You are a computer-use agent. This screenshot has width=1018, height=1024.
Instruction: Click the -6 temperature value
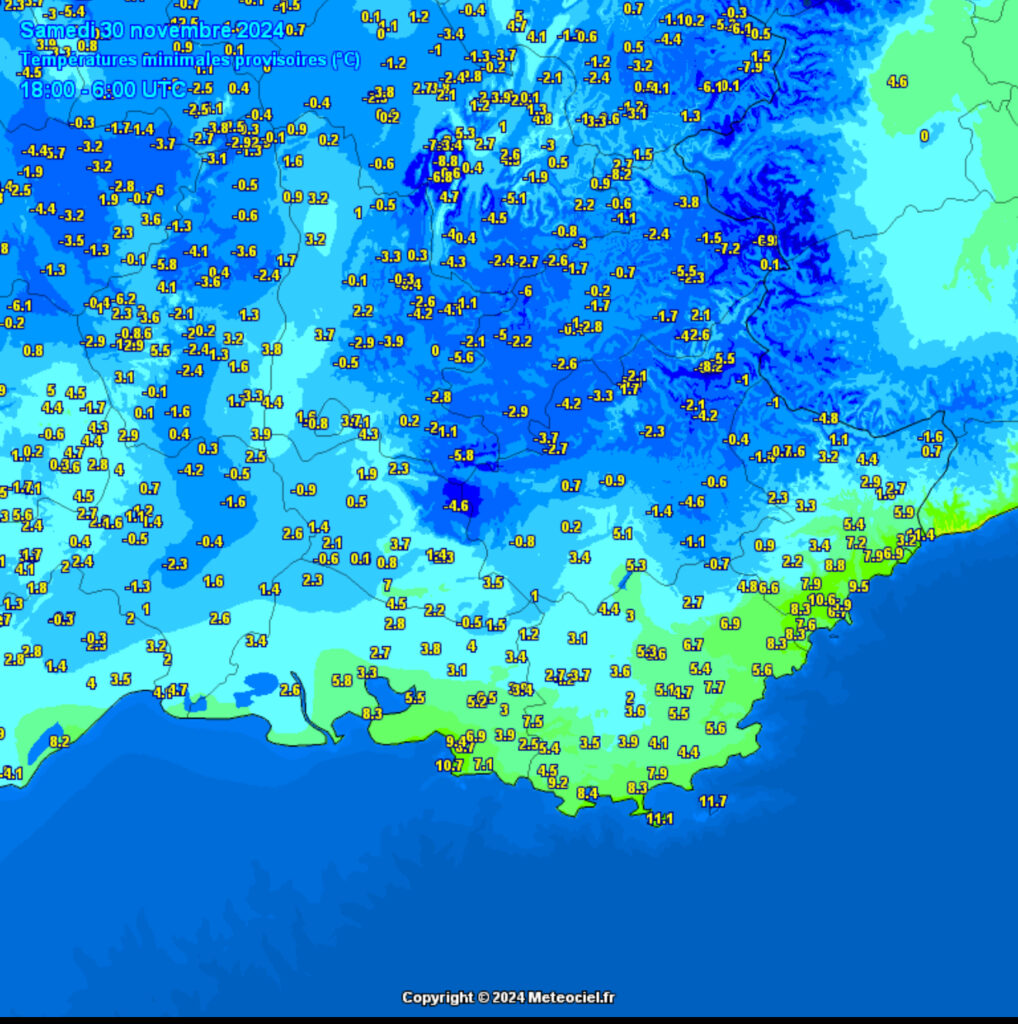525,291
